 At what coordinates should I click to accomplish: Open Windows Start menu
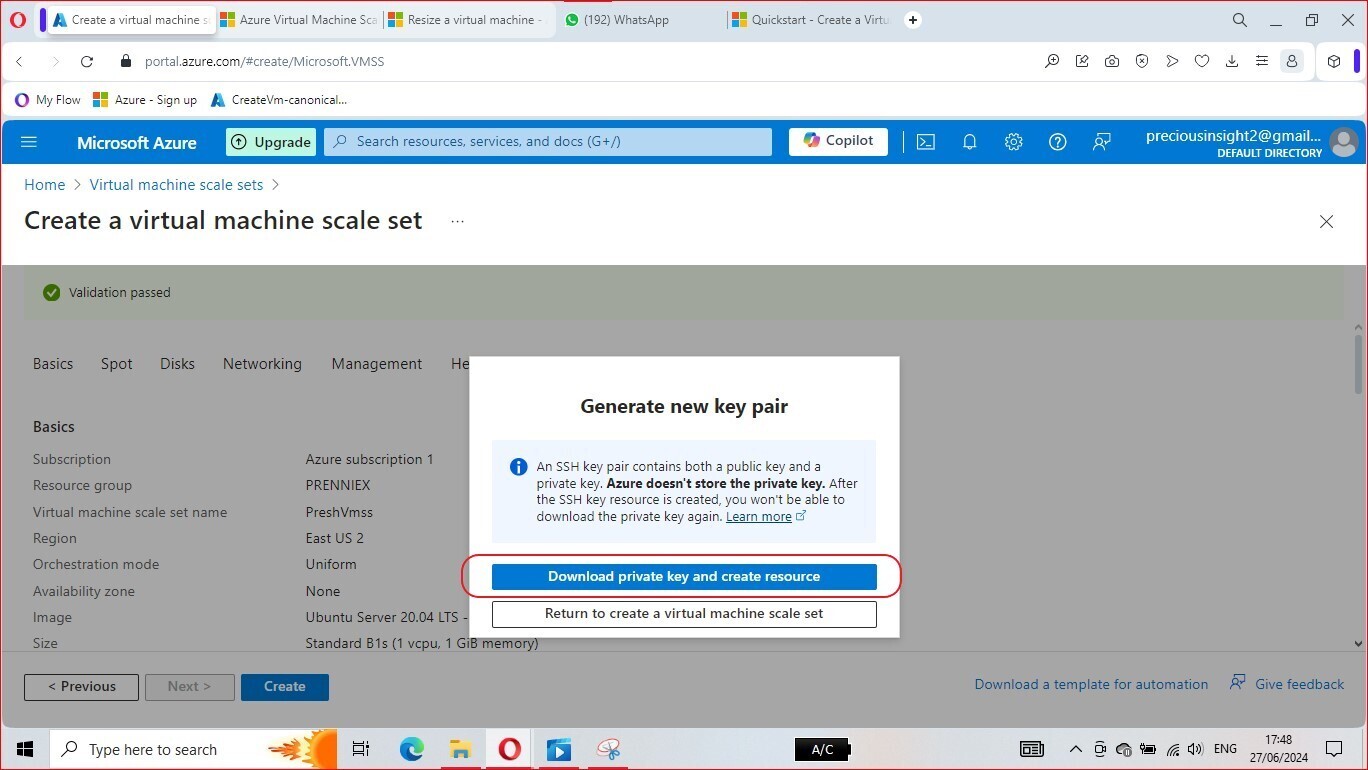(x=25, y=749)
